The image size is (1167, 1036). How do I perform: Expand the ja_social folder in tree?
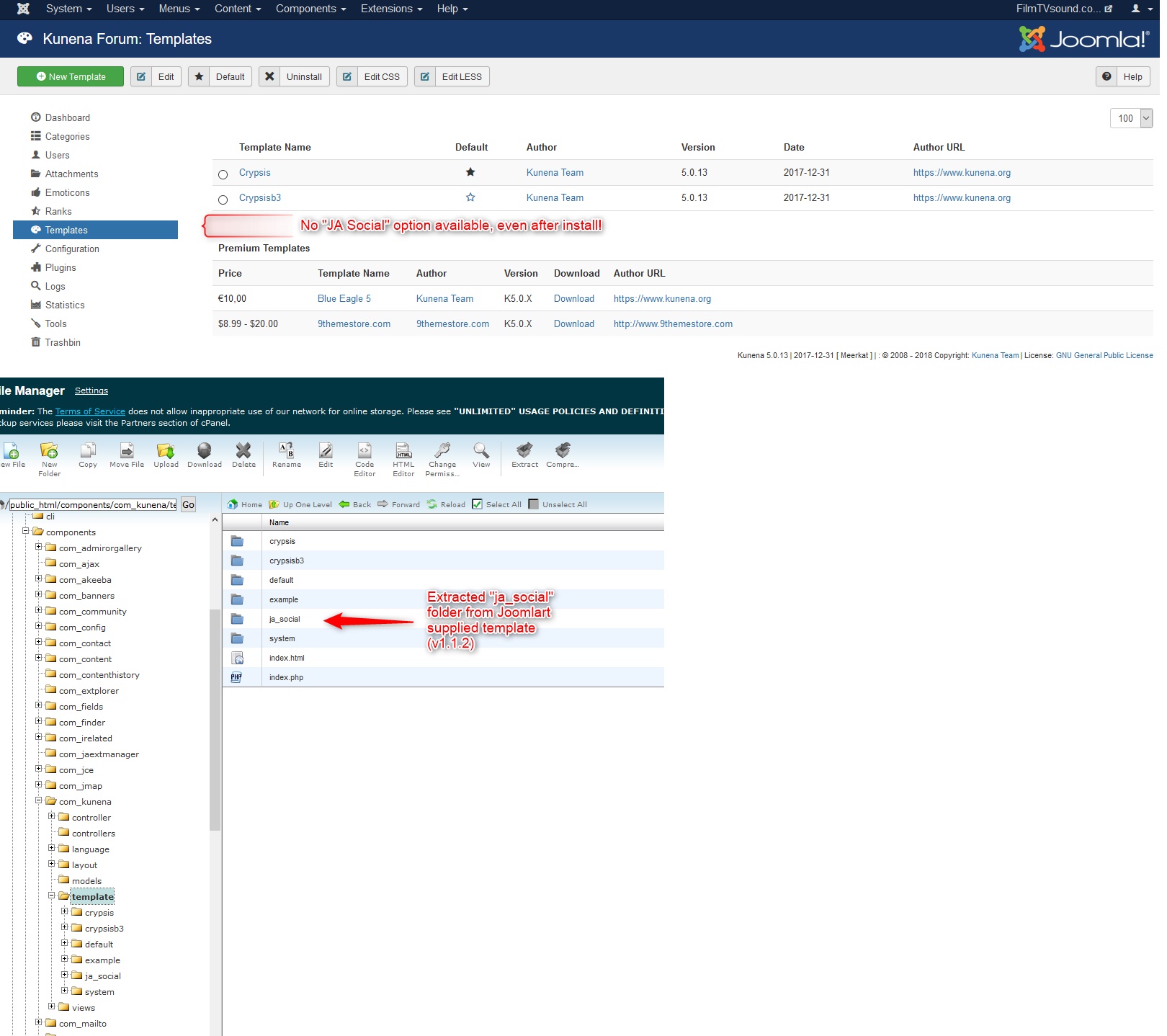point(65,975)
